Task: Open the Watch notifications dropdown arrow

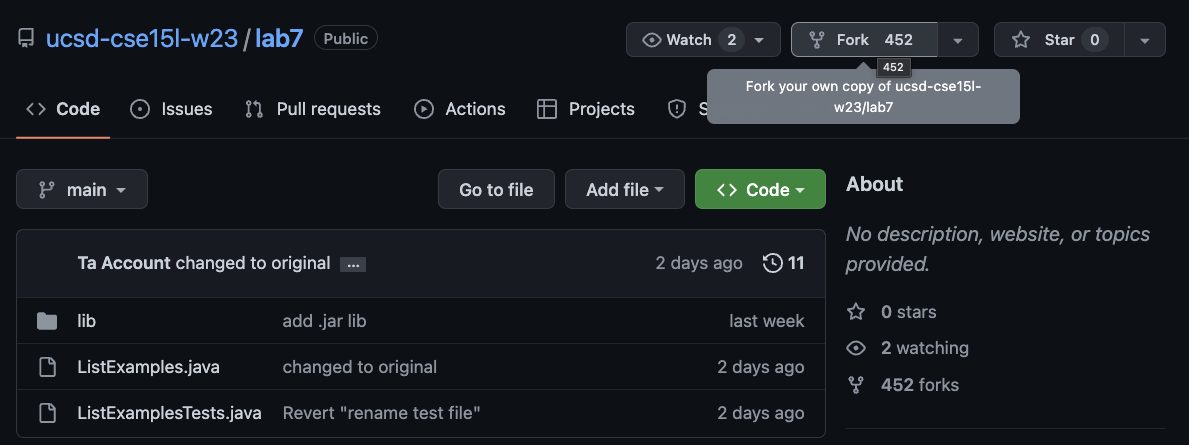Action: click(x=759, y=39)
